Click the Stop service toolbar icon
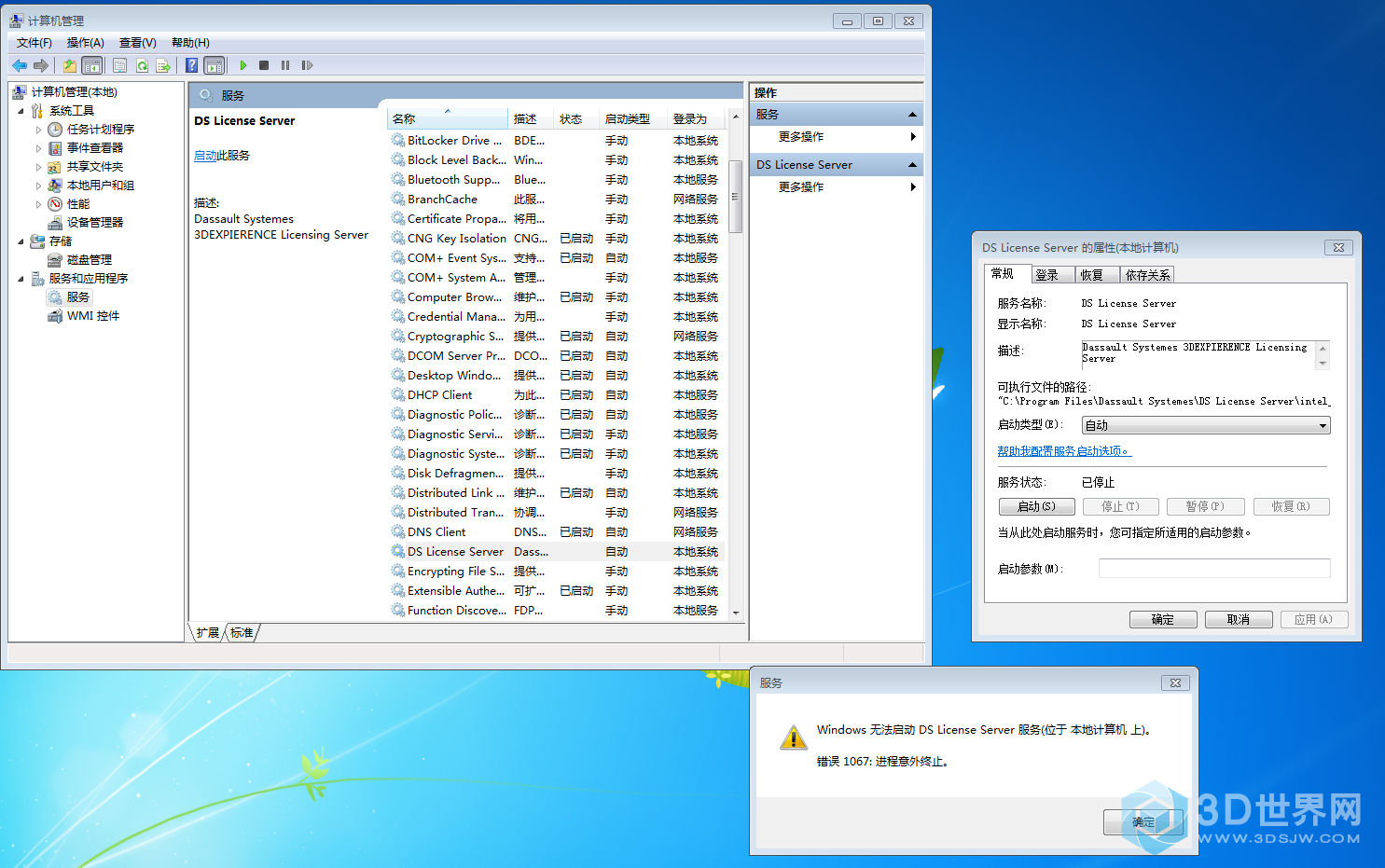The image size is (1385, 868). 264,65
